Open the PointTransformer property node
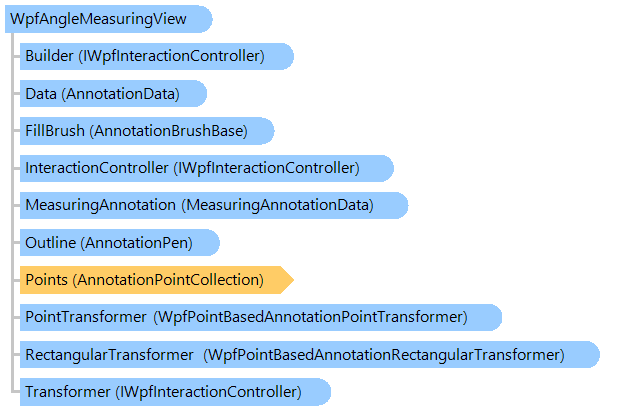 [x=261, y=317]
